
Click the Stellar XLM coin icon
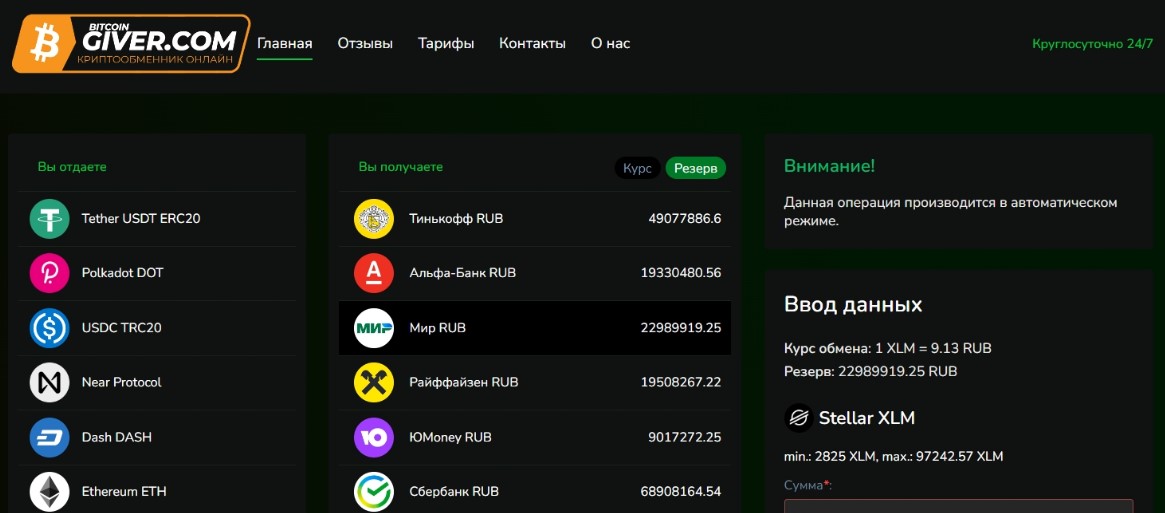click(799, 418)
